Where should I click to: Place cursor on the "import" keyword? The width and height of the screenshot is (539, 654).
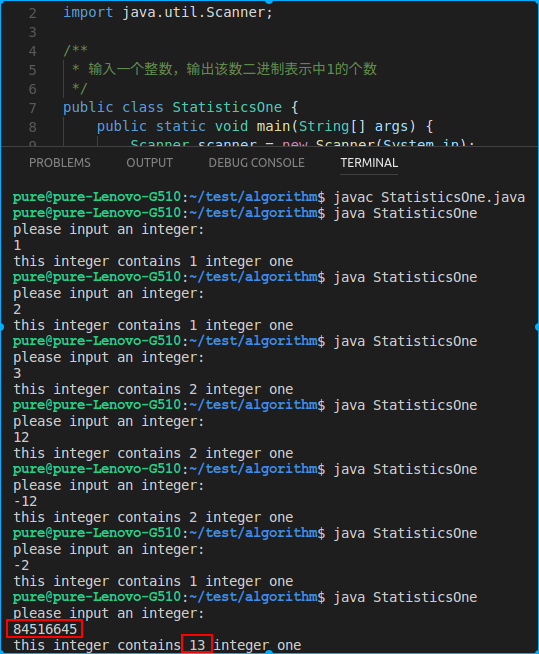pyautogui.click(x=88, y=13)
